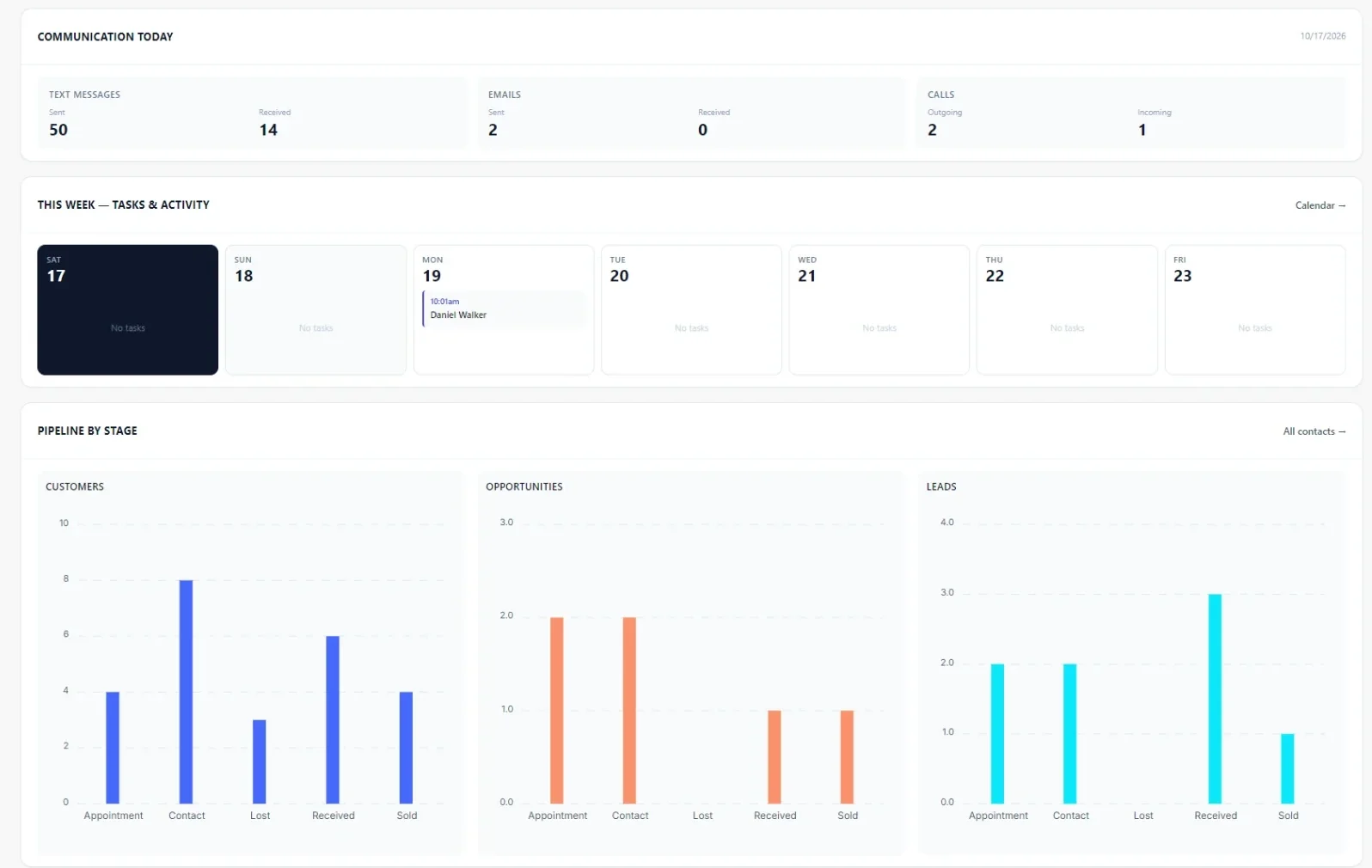This screenshot has height=868, width=1372.
Task: Select the Tuesday 20 day card
Action: coord(691,309)
